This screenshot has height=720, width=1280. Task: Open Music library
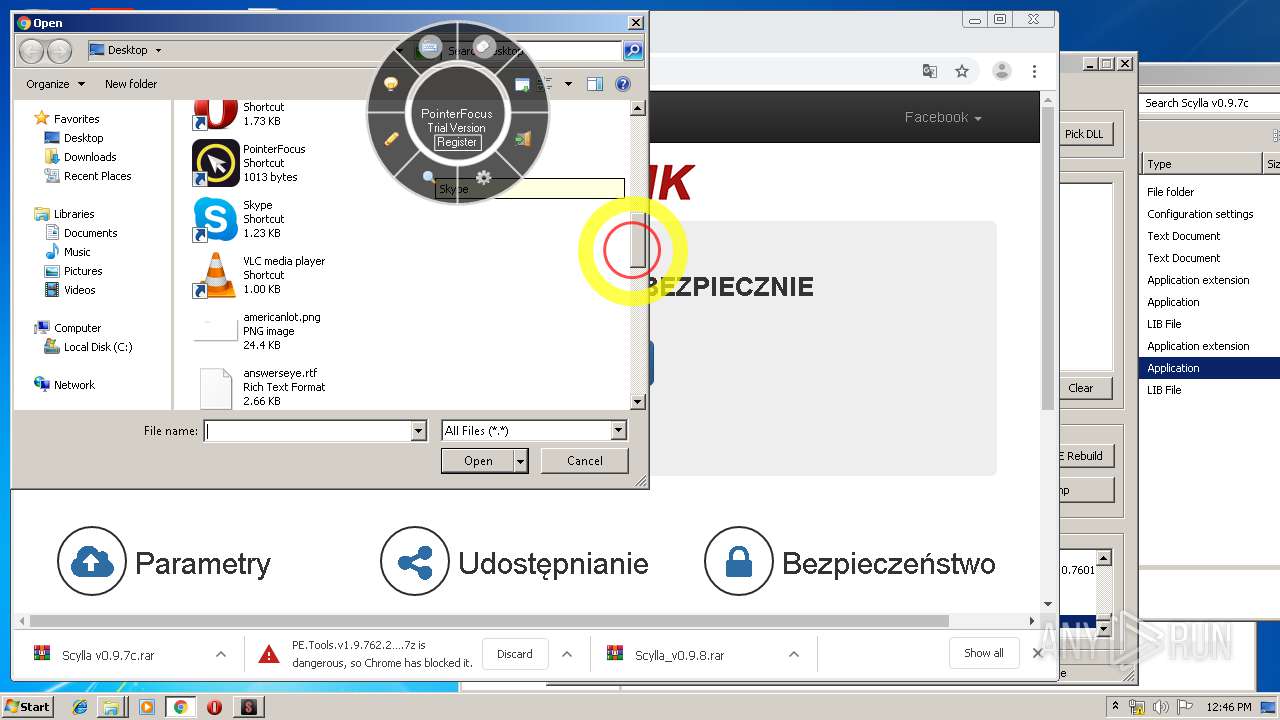pos(77,252)
